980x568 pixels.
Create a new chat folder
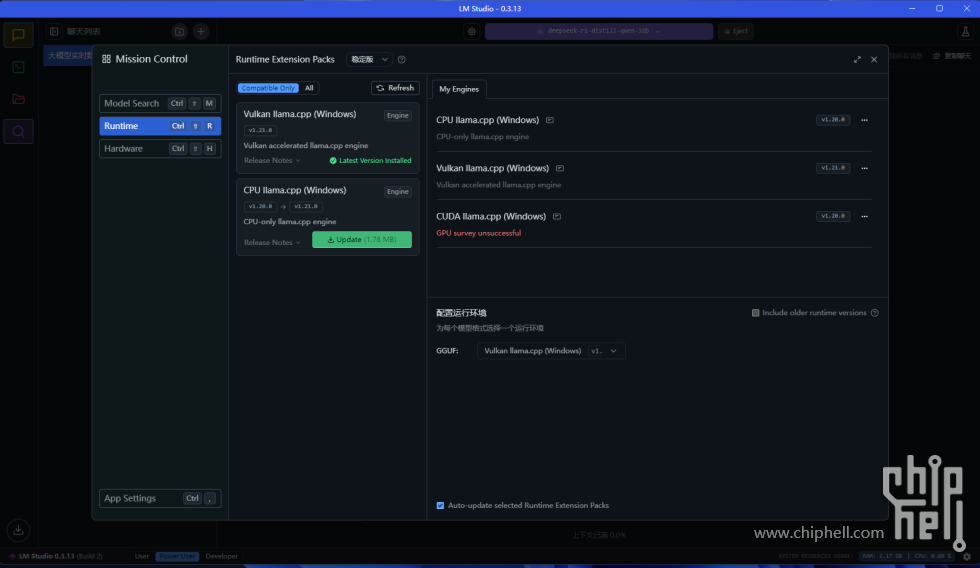click(179, 31)
